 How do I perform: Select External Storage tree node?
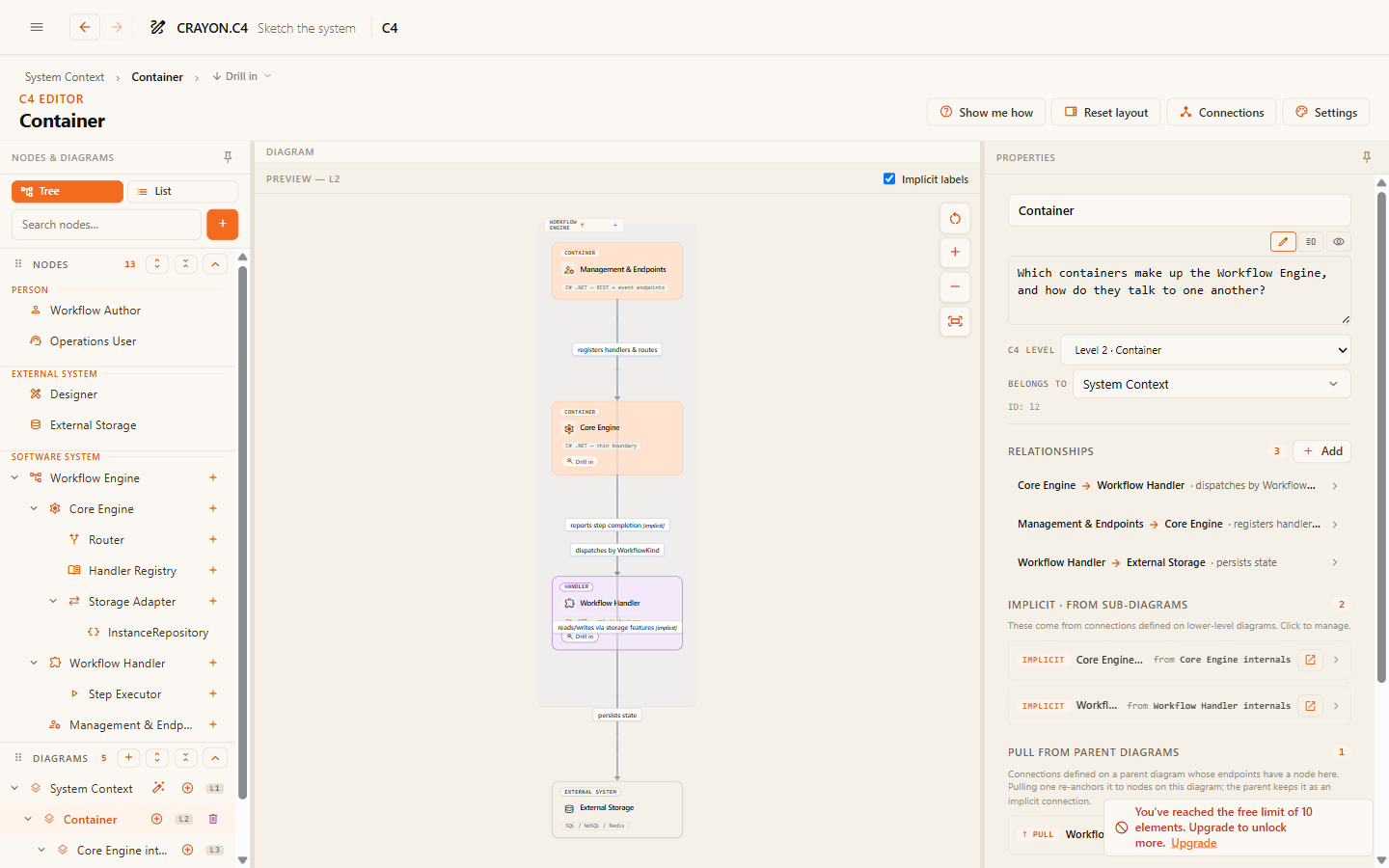pos(93,424)
